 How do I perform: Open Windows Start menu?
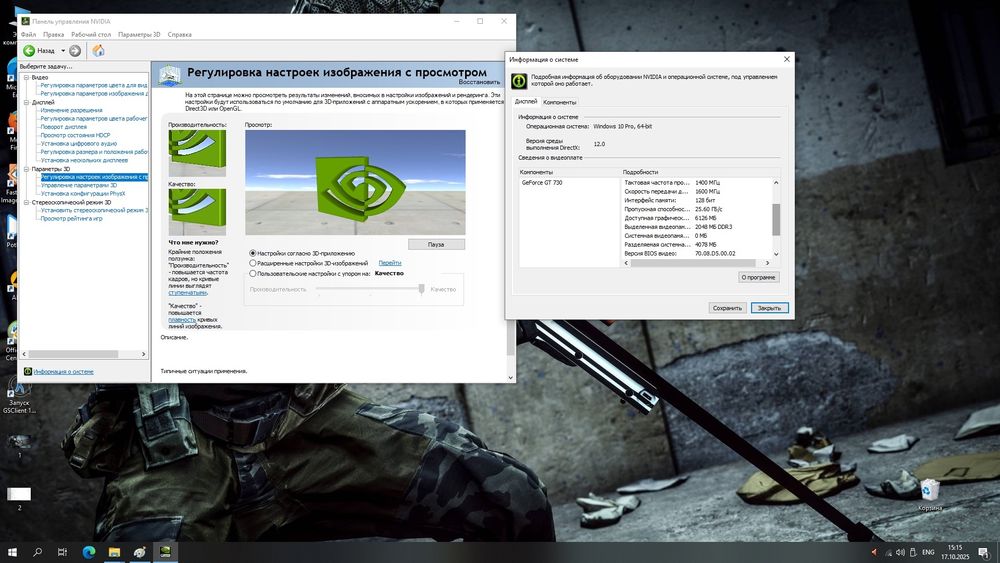click(12, 552)
